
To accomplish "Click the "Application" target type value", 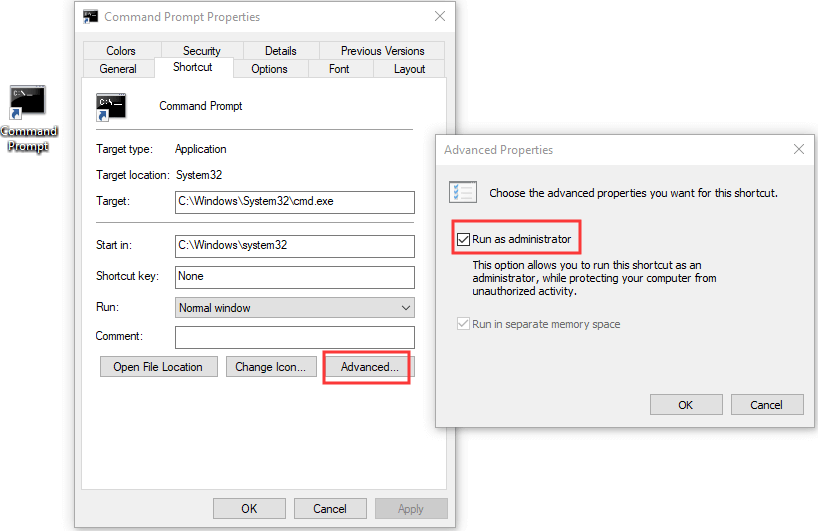I will pos(201,149).
